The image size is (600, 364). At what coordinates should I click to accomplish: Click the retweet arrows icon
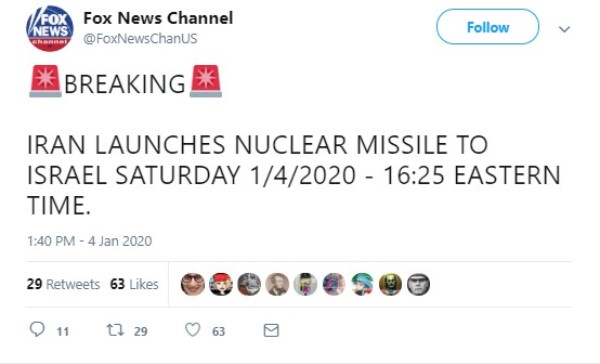(x=115, y=330)
